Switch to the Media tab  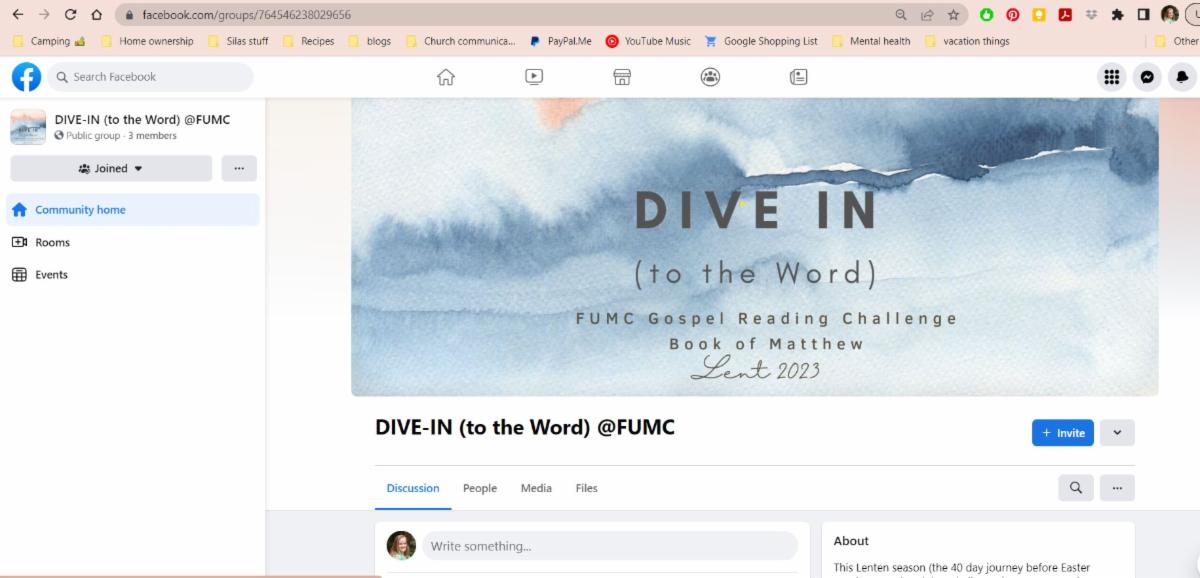click(x=536, y=488)
